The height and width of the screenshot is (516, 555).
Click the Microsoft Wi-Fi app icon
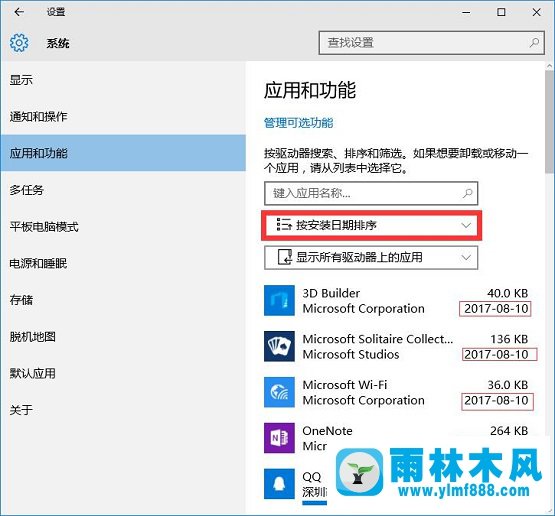point(279,392)
